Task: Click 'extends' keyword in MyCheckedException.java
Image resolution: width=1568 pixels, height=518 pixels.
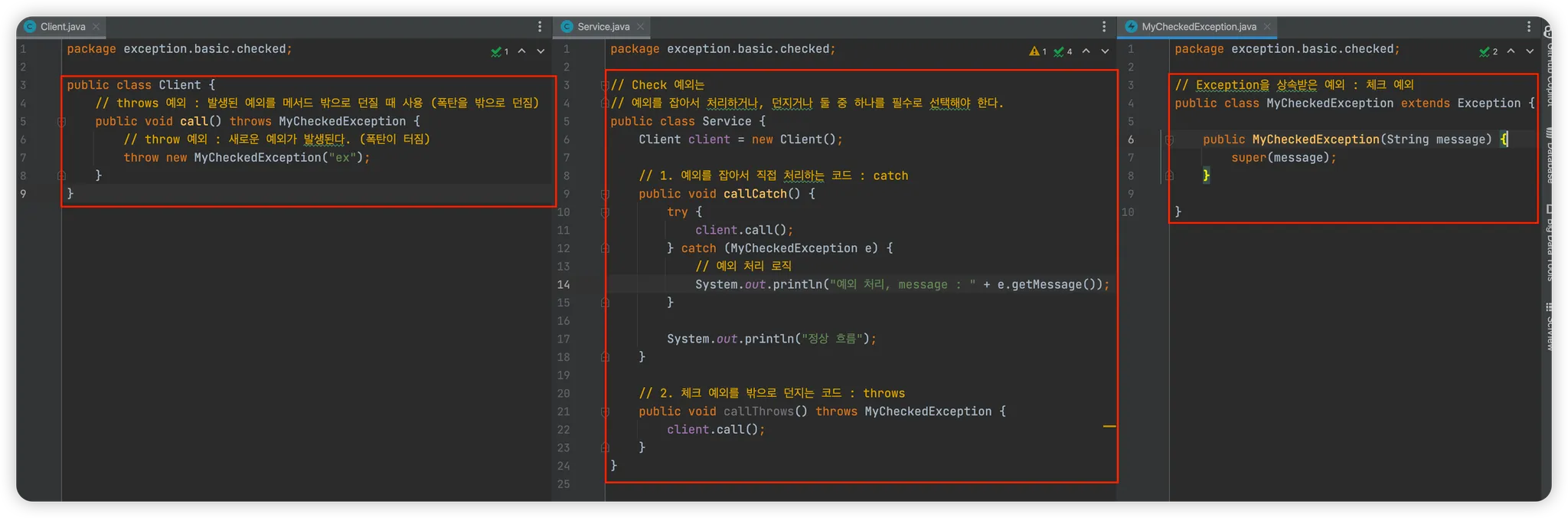Action: point(1426,103)
